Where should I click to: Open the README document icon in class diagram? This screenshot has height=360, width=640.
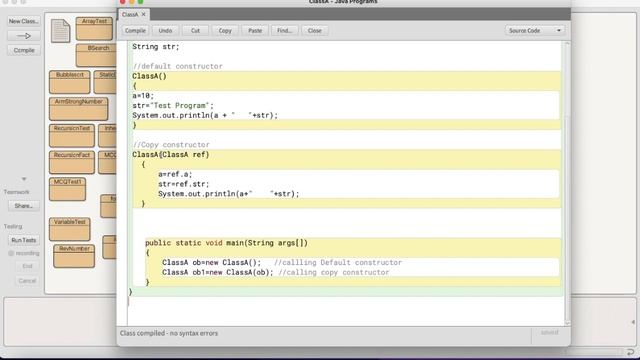pos(60,31)
